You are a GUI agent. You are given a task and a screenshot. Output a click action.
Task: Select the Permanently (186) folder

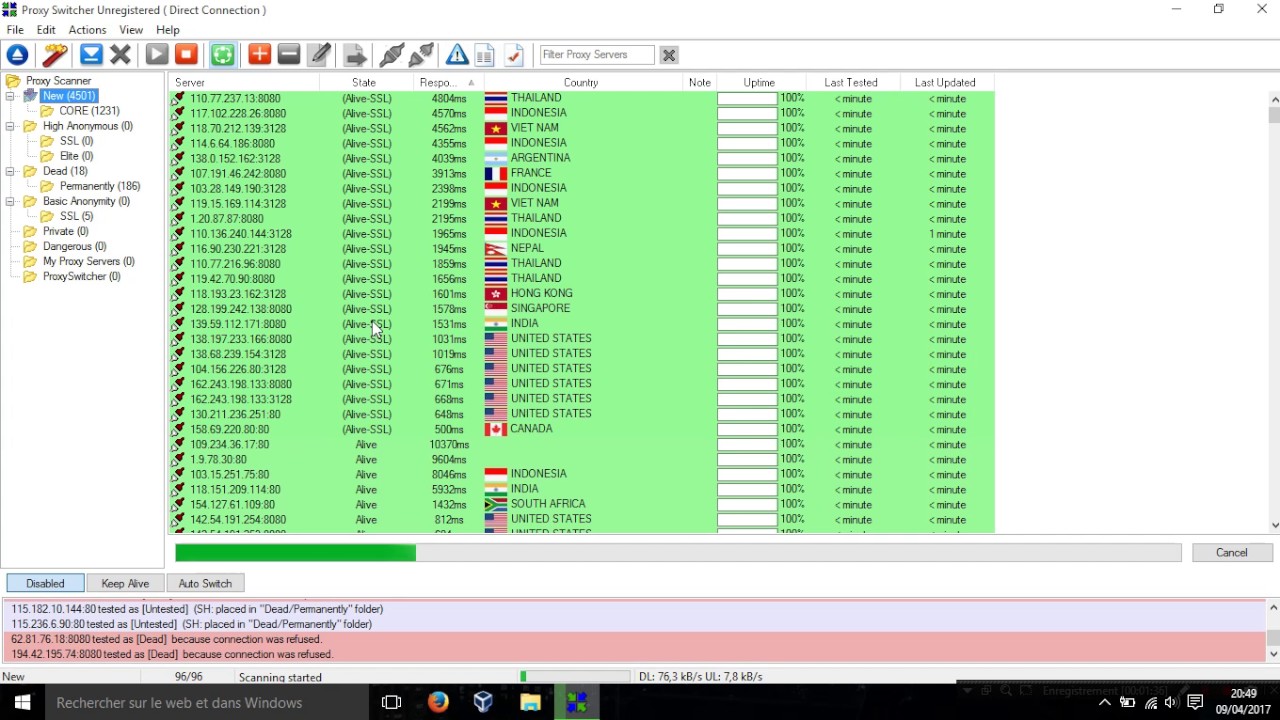(x=100, y=186)
